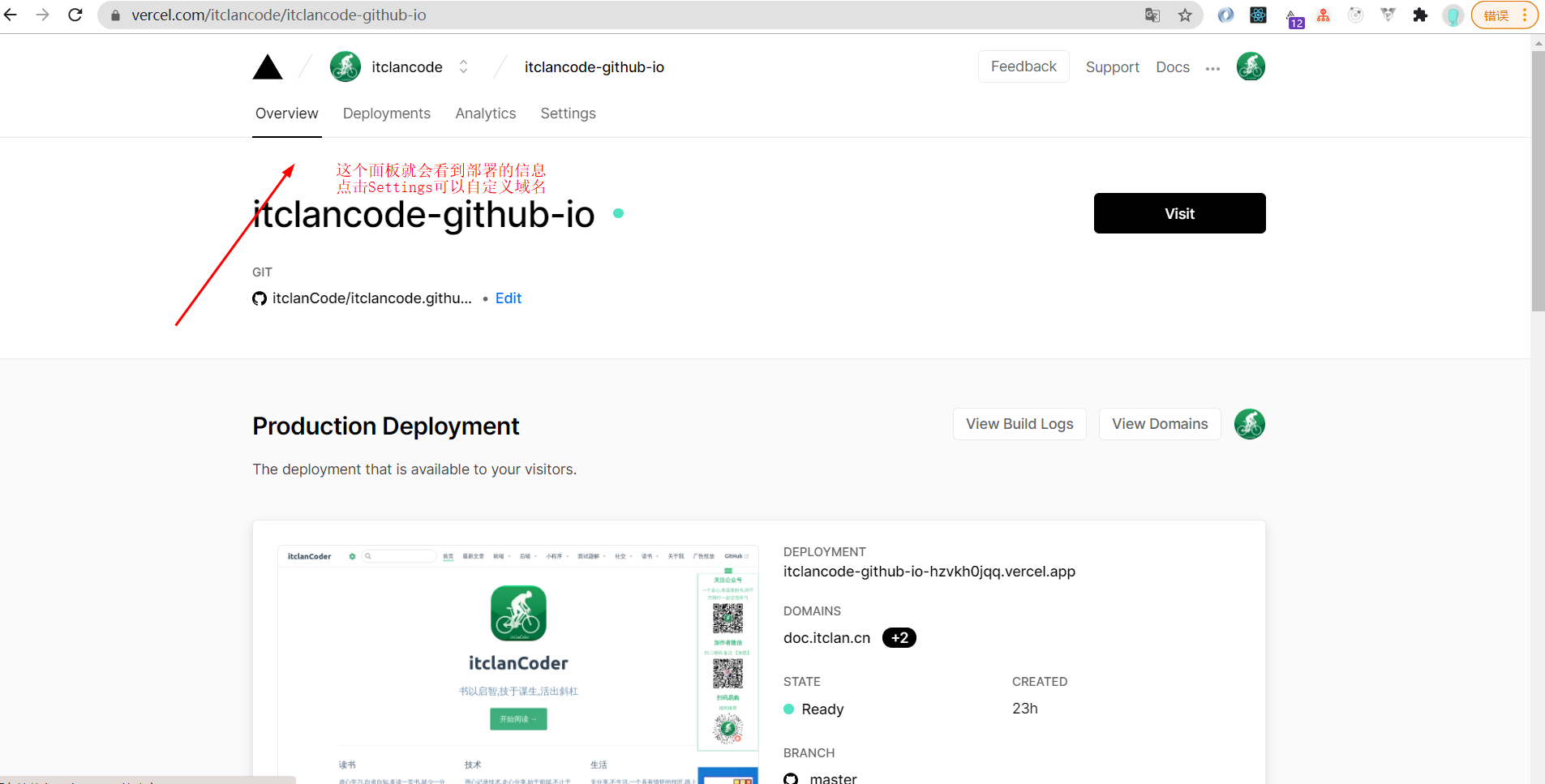1545x784 pixels.
Task: Open Chrome menu via three-dot icon
Action: coord(1523,15)
